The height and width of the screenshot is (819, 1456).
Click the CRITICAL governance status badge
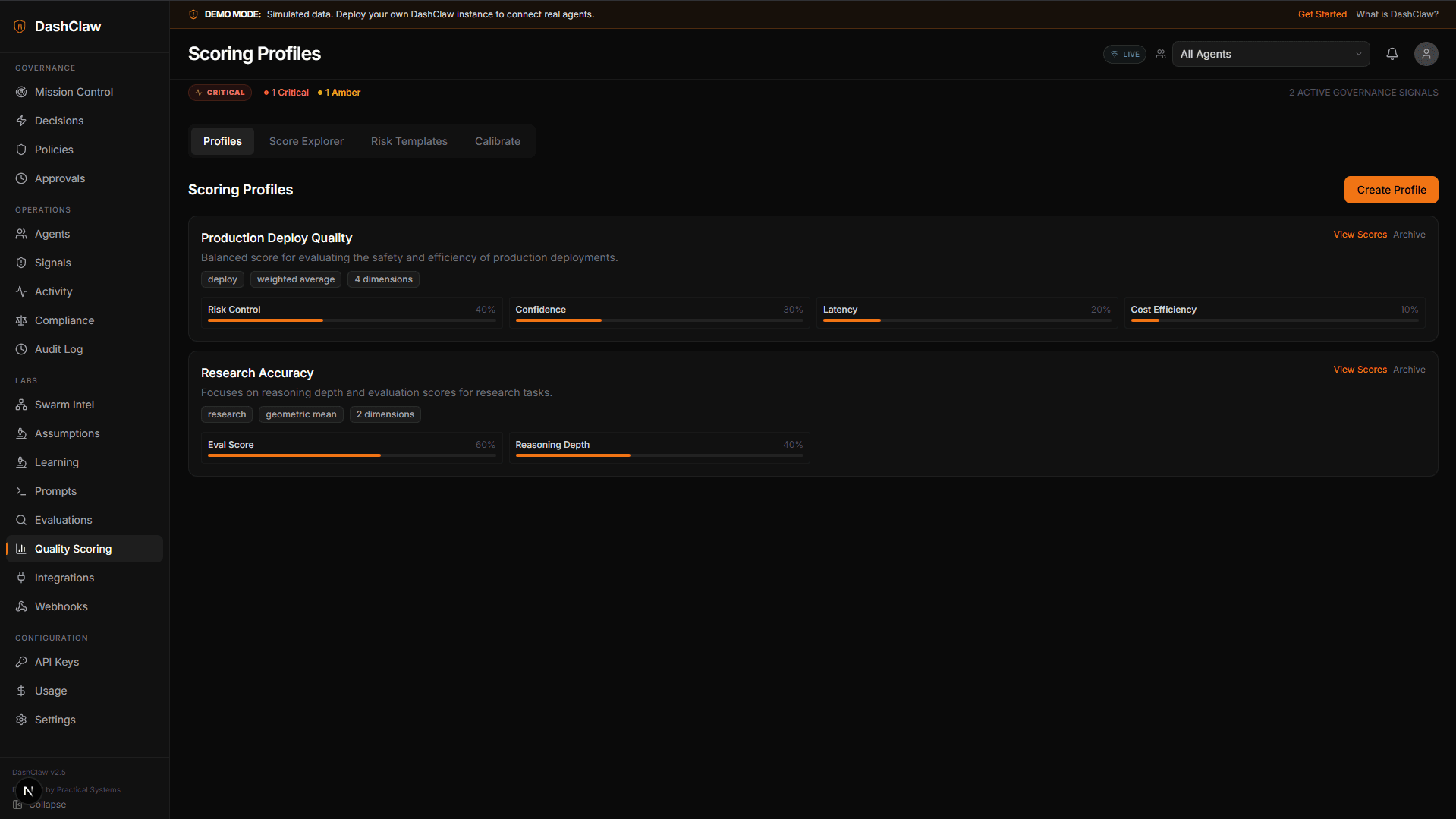pyautogui.click(x=220, y=93)
